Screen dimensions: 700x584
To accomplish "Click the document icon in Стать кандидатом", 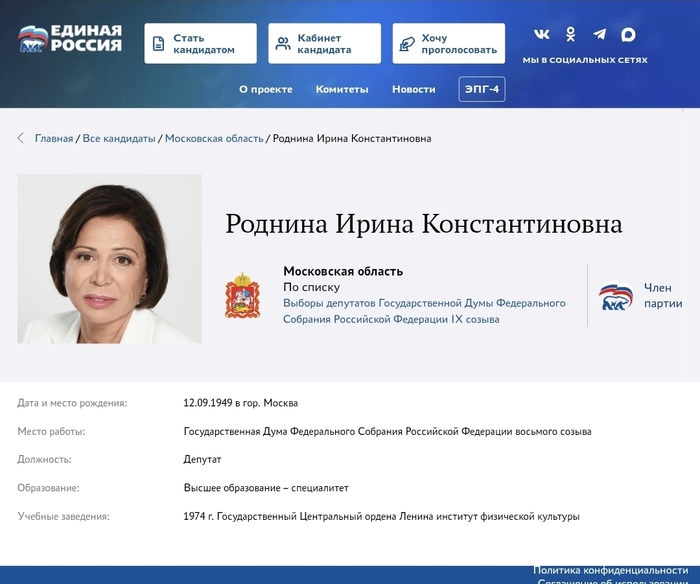I will pos(158,44).
